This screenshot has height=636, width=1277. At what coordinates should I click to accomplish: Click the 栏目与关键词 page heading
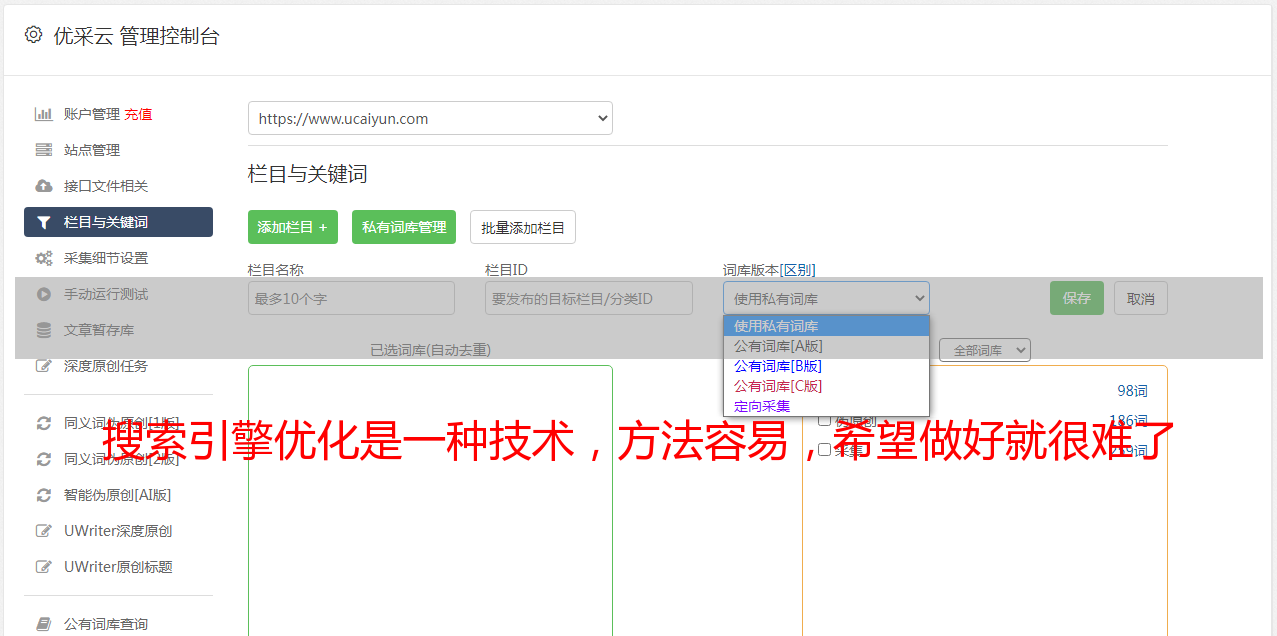(x=308, y=174)
